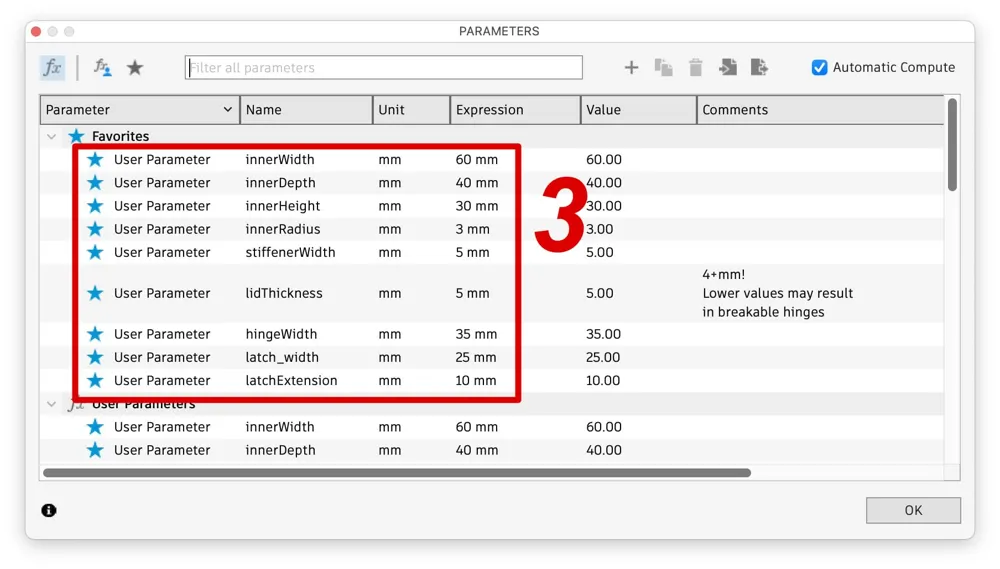The width and height of the screenshot is (1000, 569).
Task: Click the lidThickness comment about breakable hinges
Action: click(x=777, y=293)
